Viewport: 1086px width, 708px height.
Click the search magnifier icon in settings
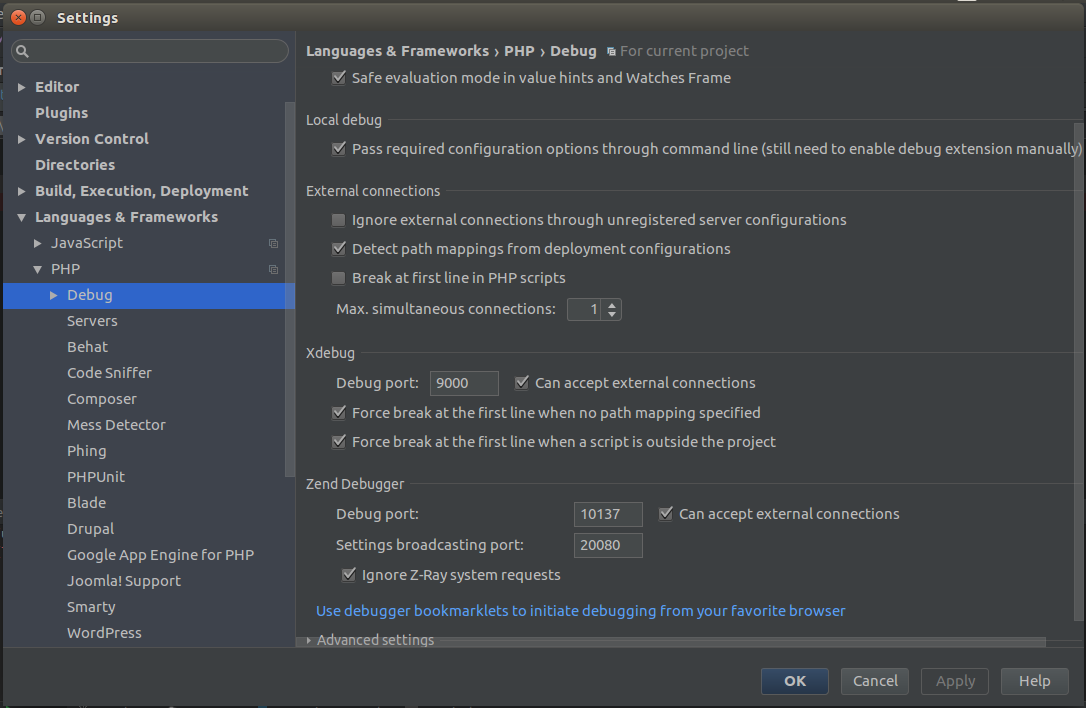(x=23, y=51)
